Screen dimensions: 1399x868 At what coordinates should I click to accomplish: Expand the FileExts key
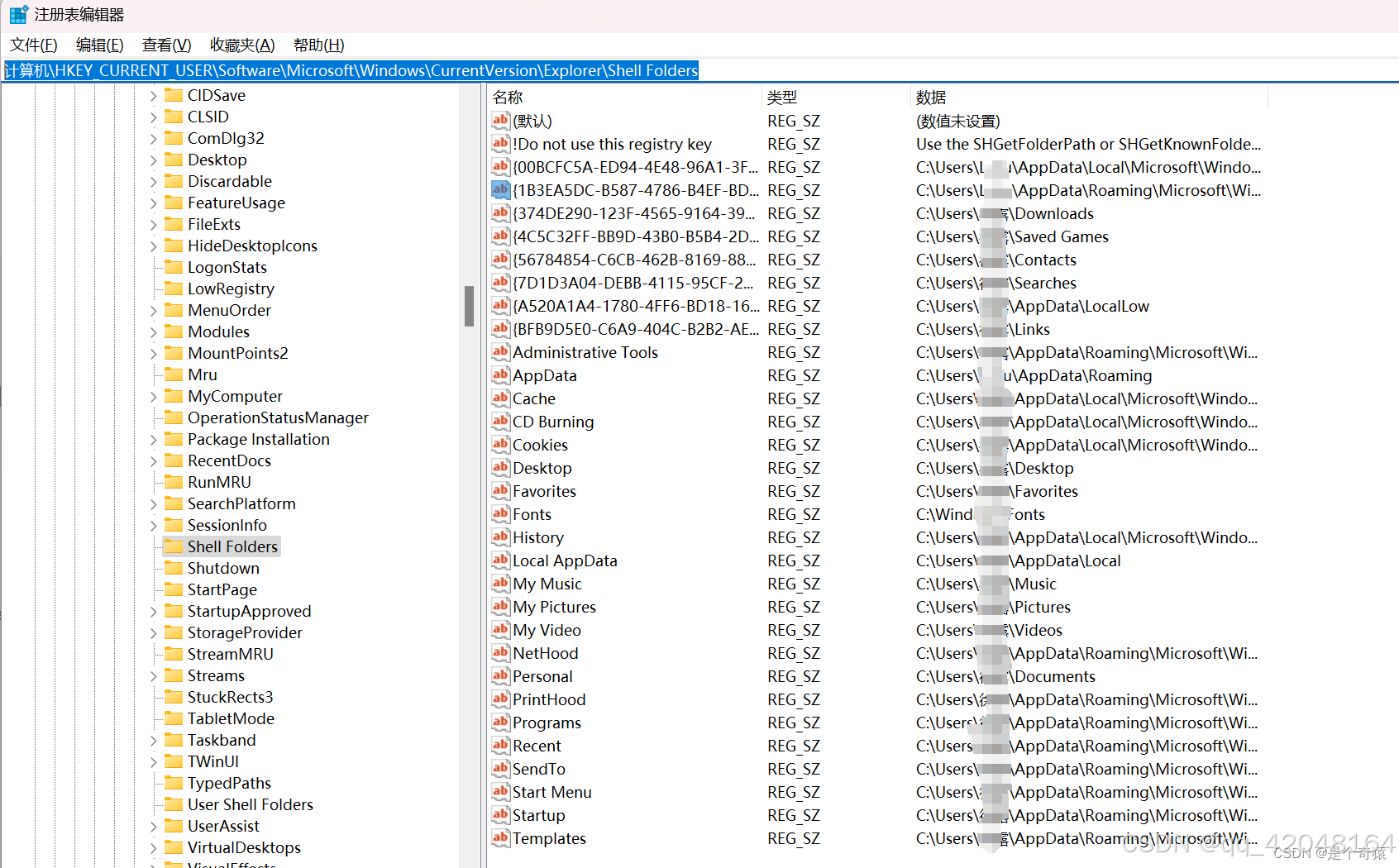pyautogui.click(x=154, y=225)
